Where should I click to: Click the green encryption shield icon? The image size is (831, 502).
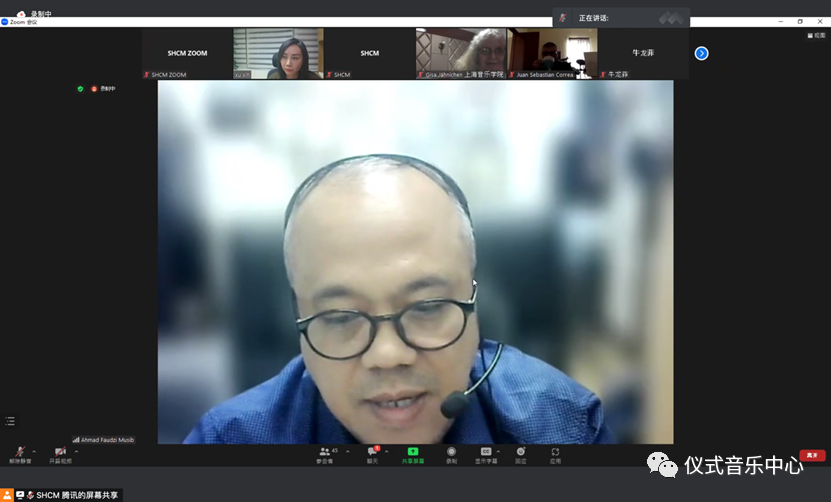point(80,89)
